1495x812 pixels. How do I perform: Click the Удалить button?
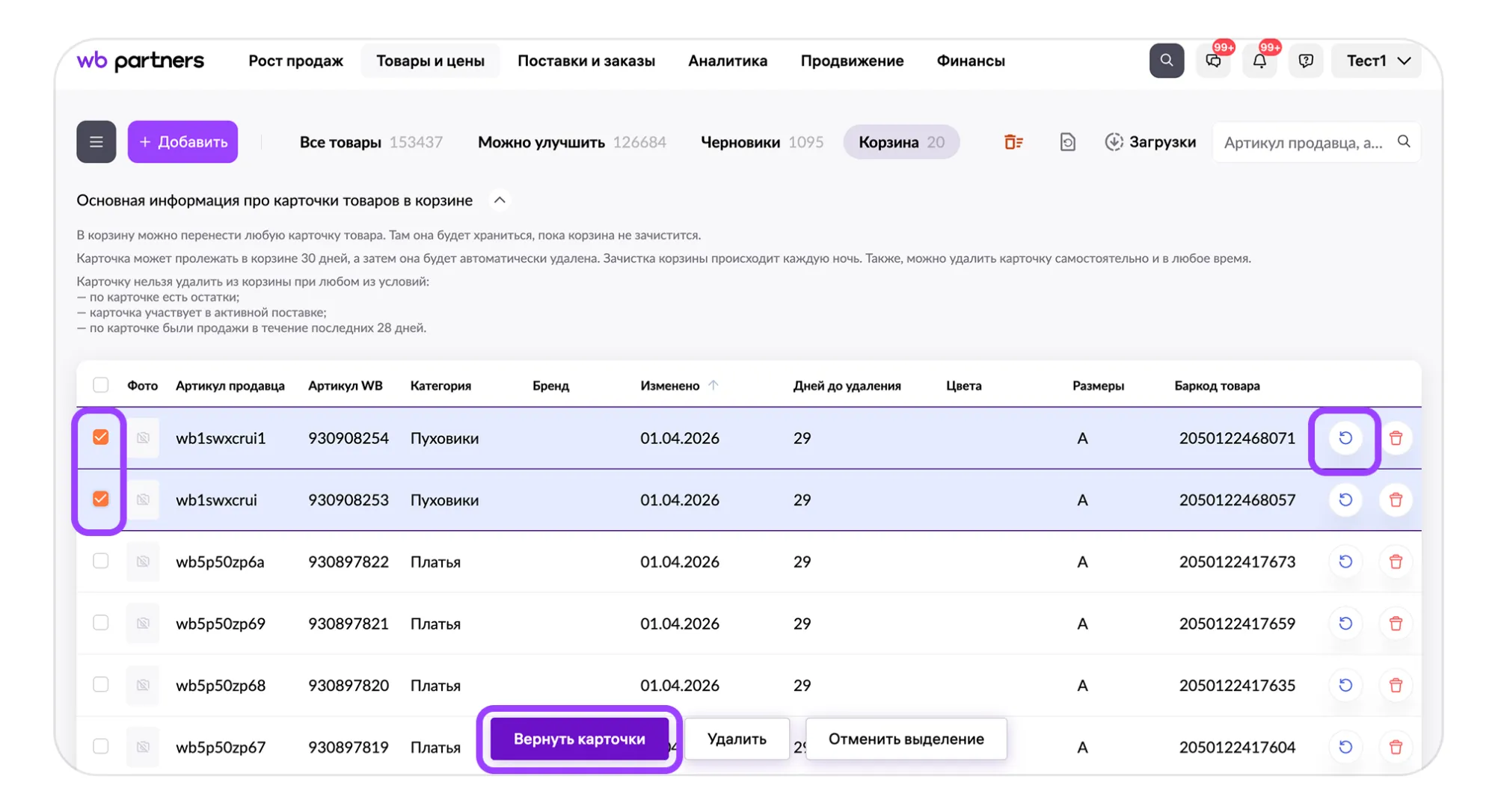coord(737,739)
